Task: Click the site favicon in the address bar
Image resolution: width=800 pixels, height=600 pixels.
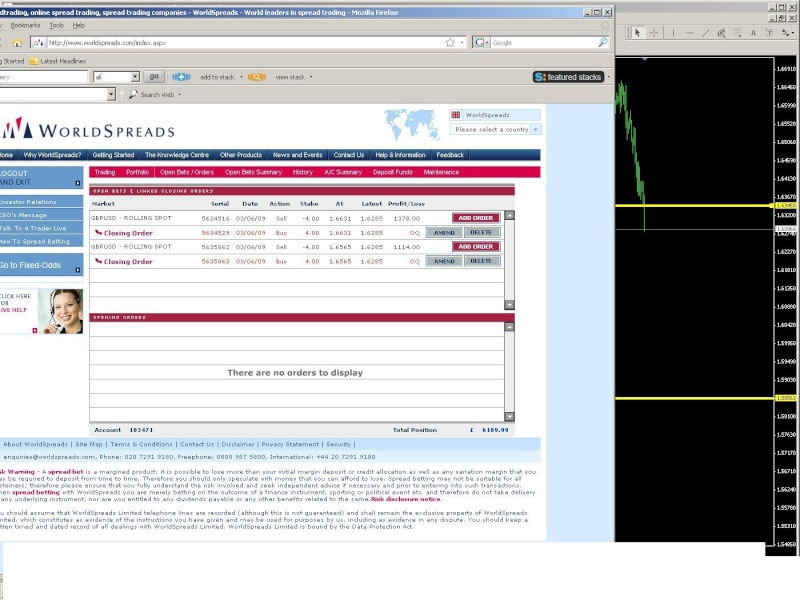Action: [x=38, y=43]
